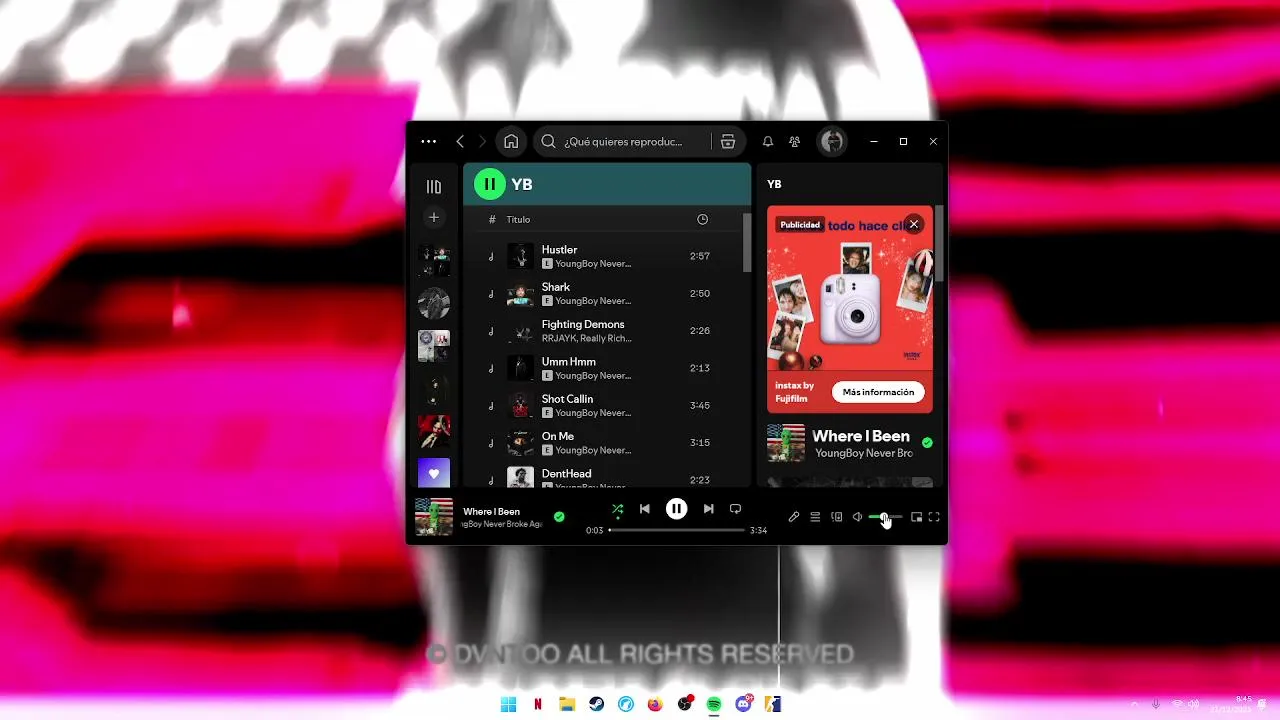Screen dimensions: 1280x720
Task: Open OBS Studio from the taskbar
Action: pyautogui.click(x=685, y=704)
